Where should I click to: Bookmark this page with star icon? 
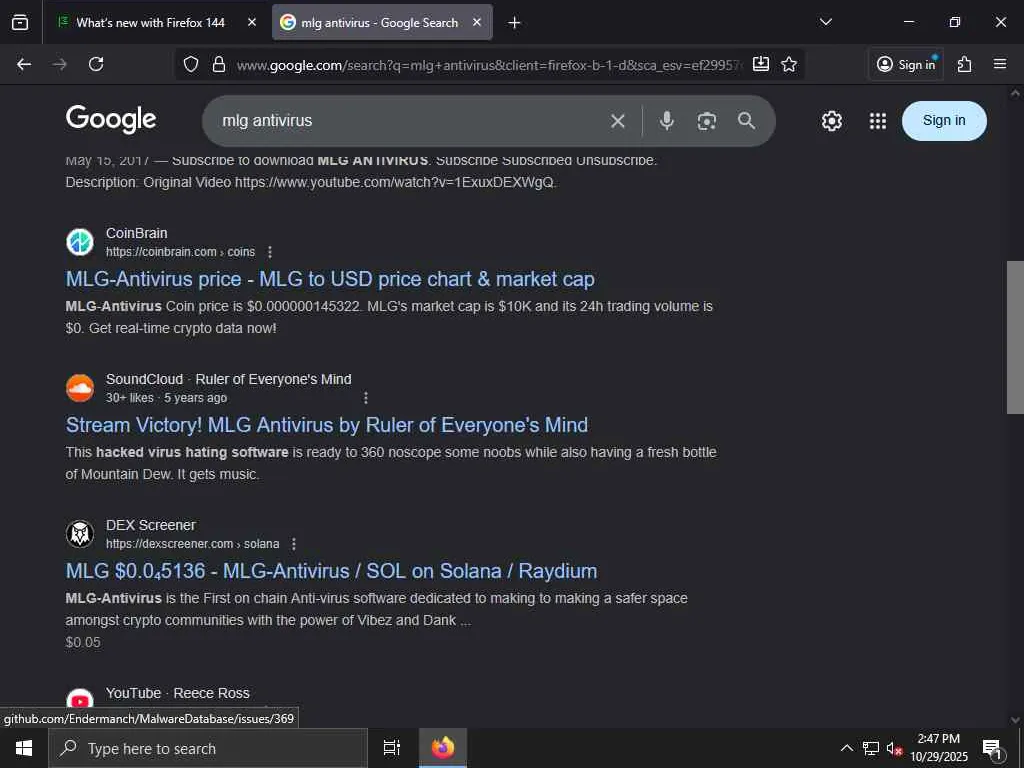[x=789, y=64]
